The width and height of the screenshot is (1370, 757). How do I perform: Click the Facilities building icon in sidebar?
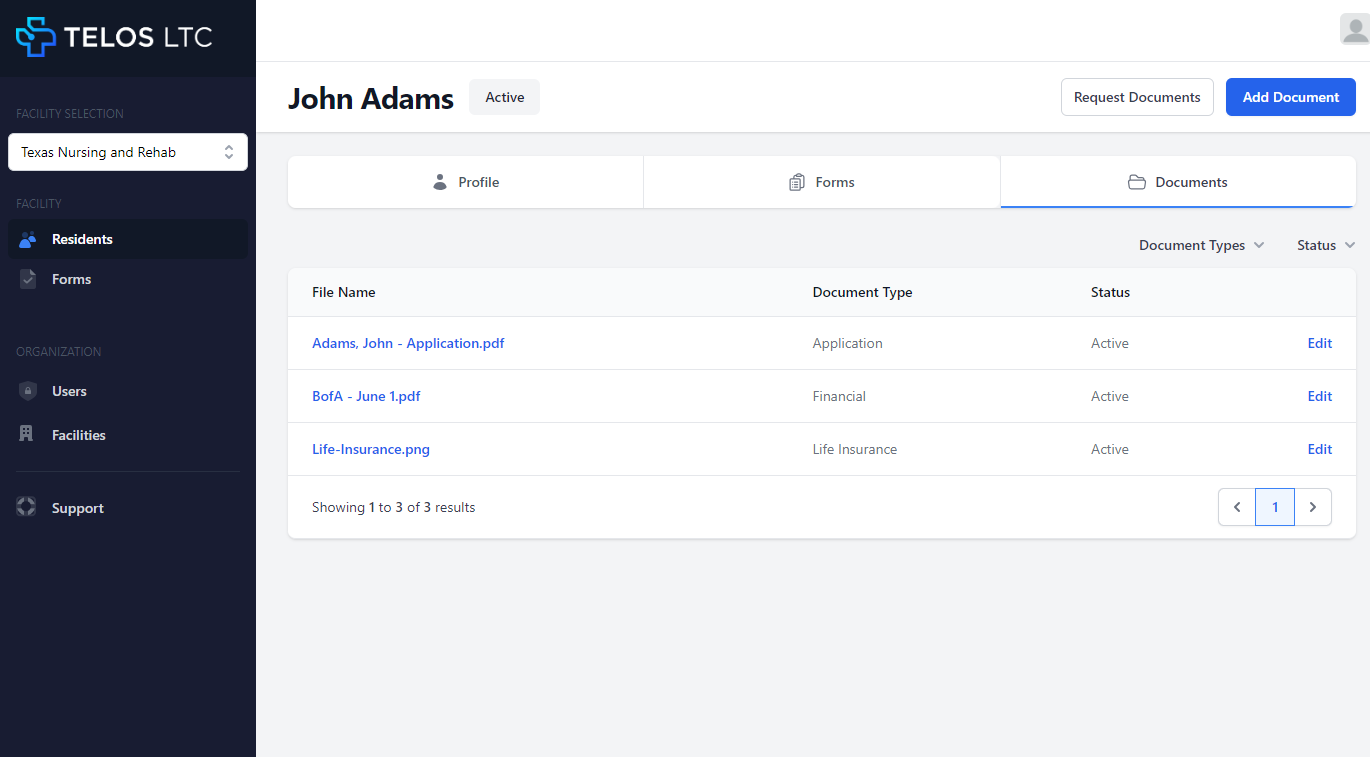tap(28, 435)
